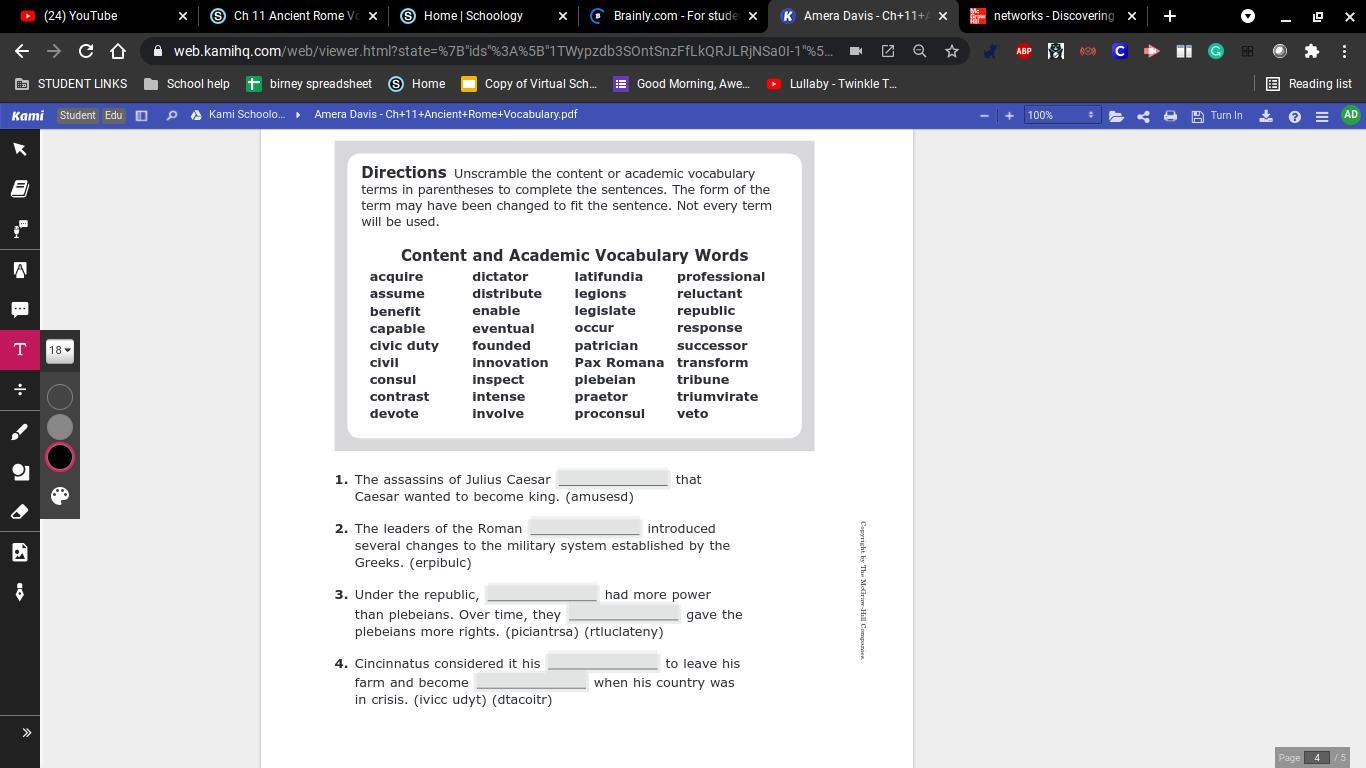Click the browser address bar

504,51
